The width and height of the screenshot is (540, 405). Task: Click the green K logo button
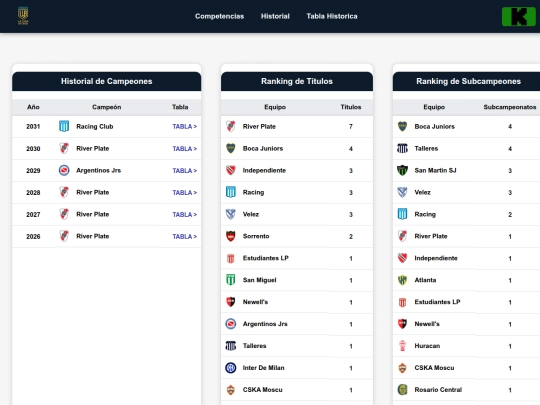(x=519, y=17)
